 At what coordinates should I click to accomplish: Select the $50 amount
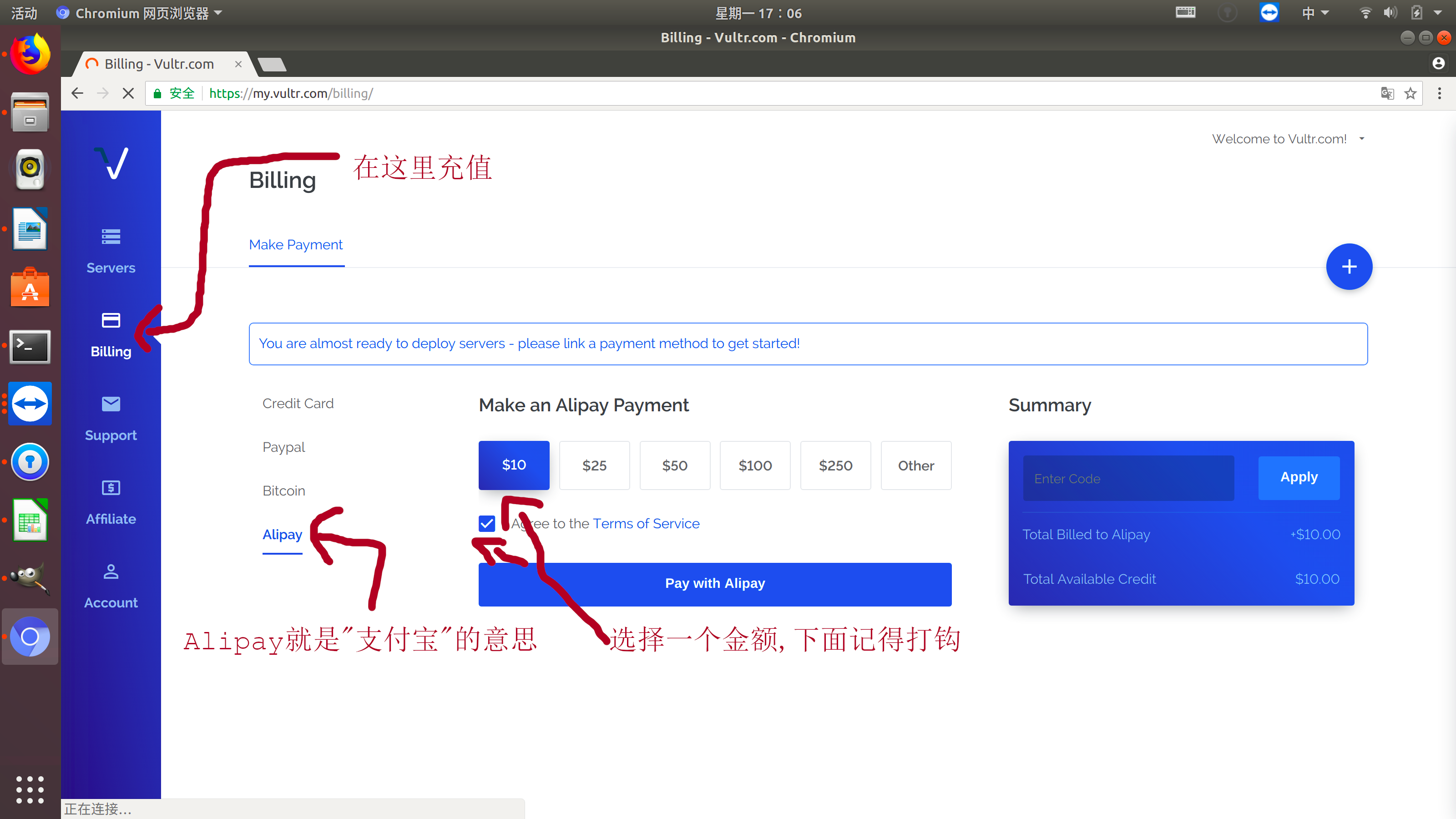coord(674,465)
